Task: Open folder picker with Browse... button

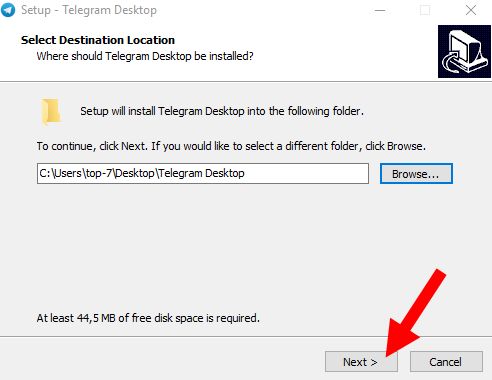Action: pyautogui.click(x=416, y=174)
